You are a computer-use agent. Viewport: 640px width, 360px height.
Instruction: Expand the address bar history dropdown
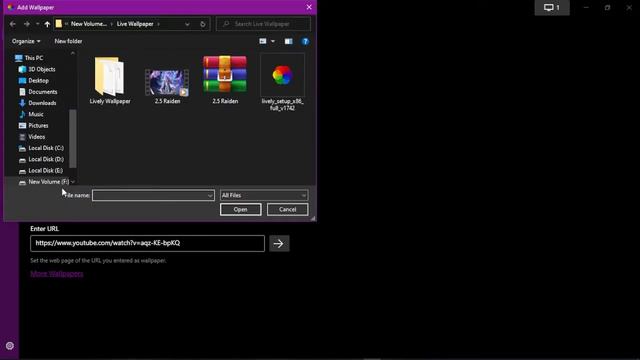point(187,24)
